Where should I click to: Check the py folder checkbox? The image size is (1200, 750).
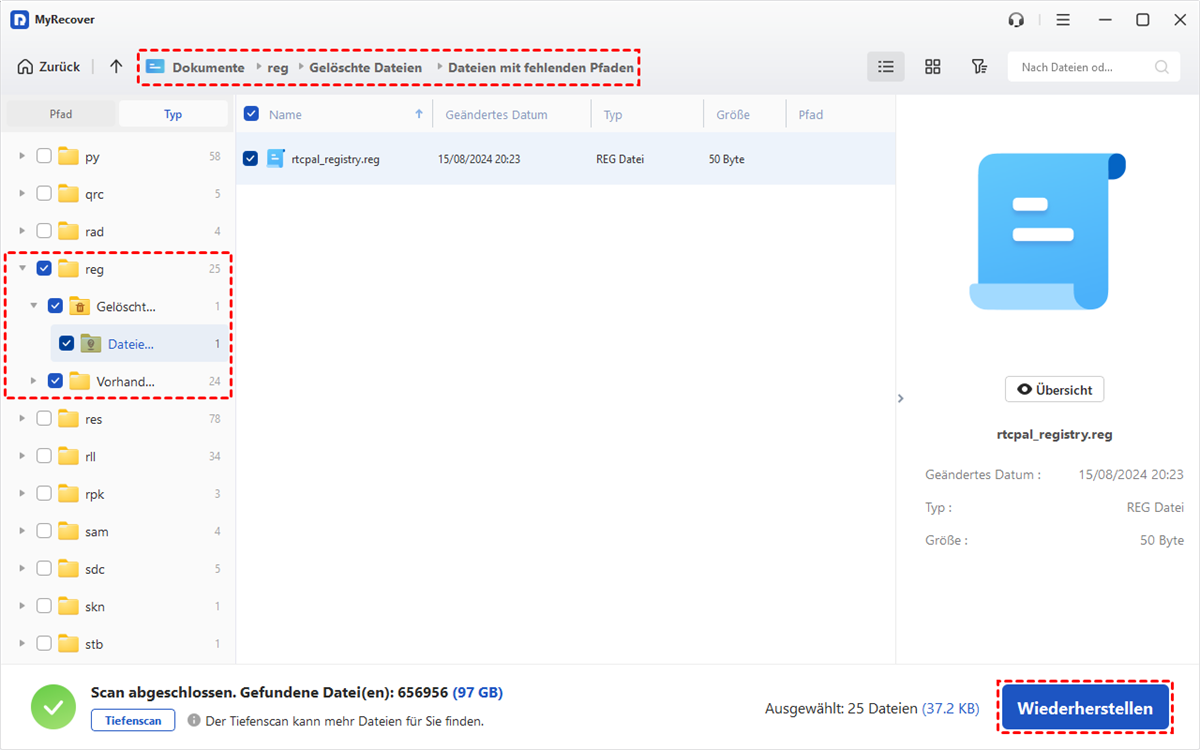(44, 156)
